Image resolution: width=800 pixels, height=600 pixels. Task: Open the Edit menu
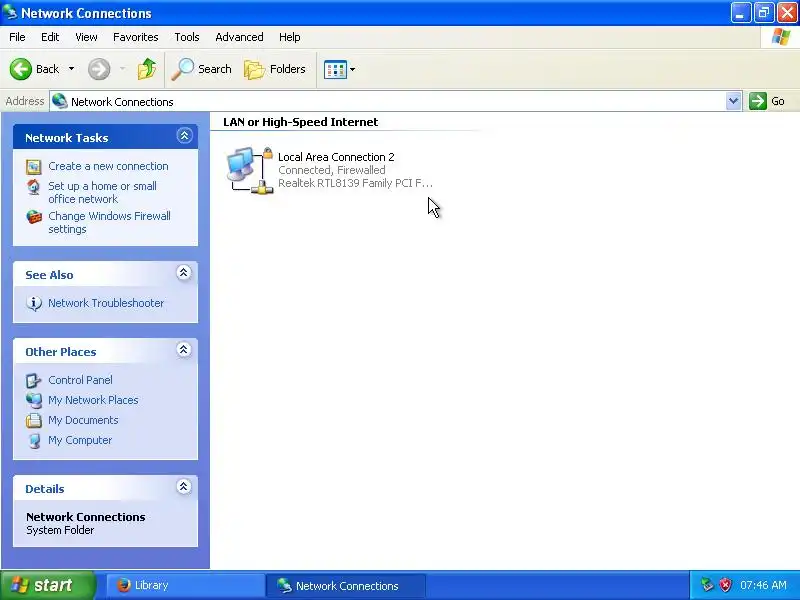[x=50, y=37]
